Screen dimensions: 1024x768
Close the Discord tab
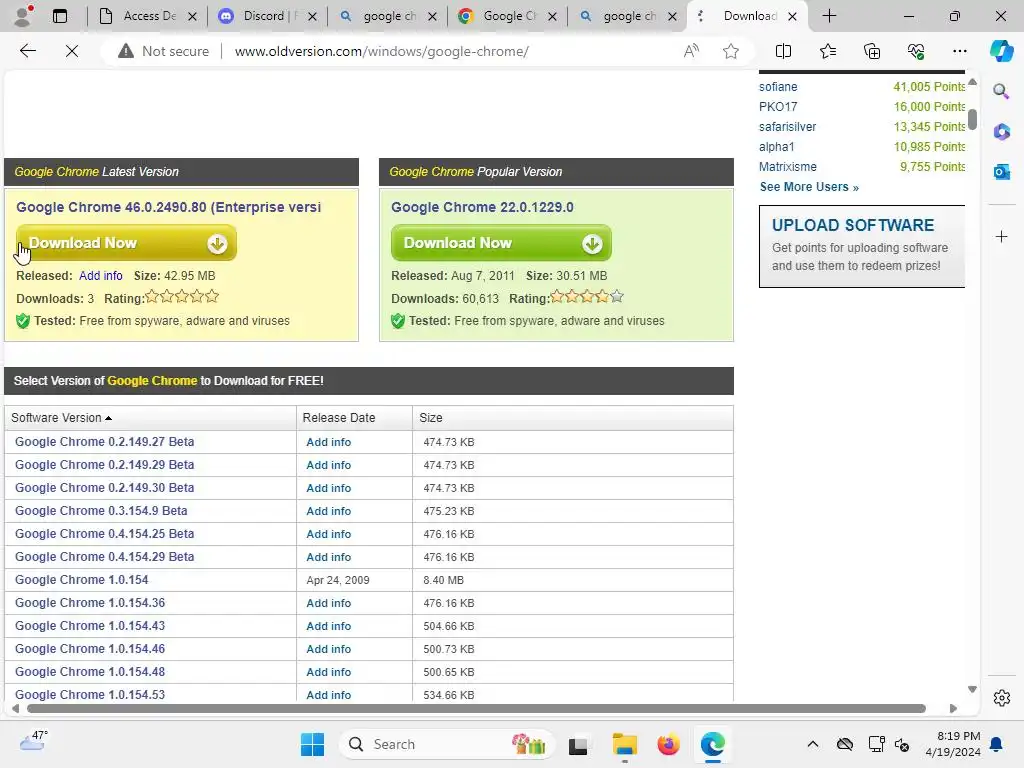(312, 16)
